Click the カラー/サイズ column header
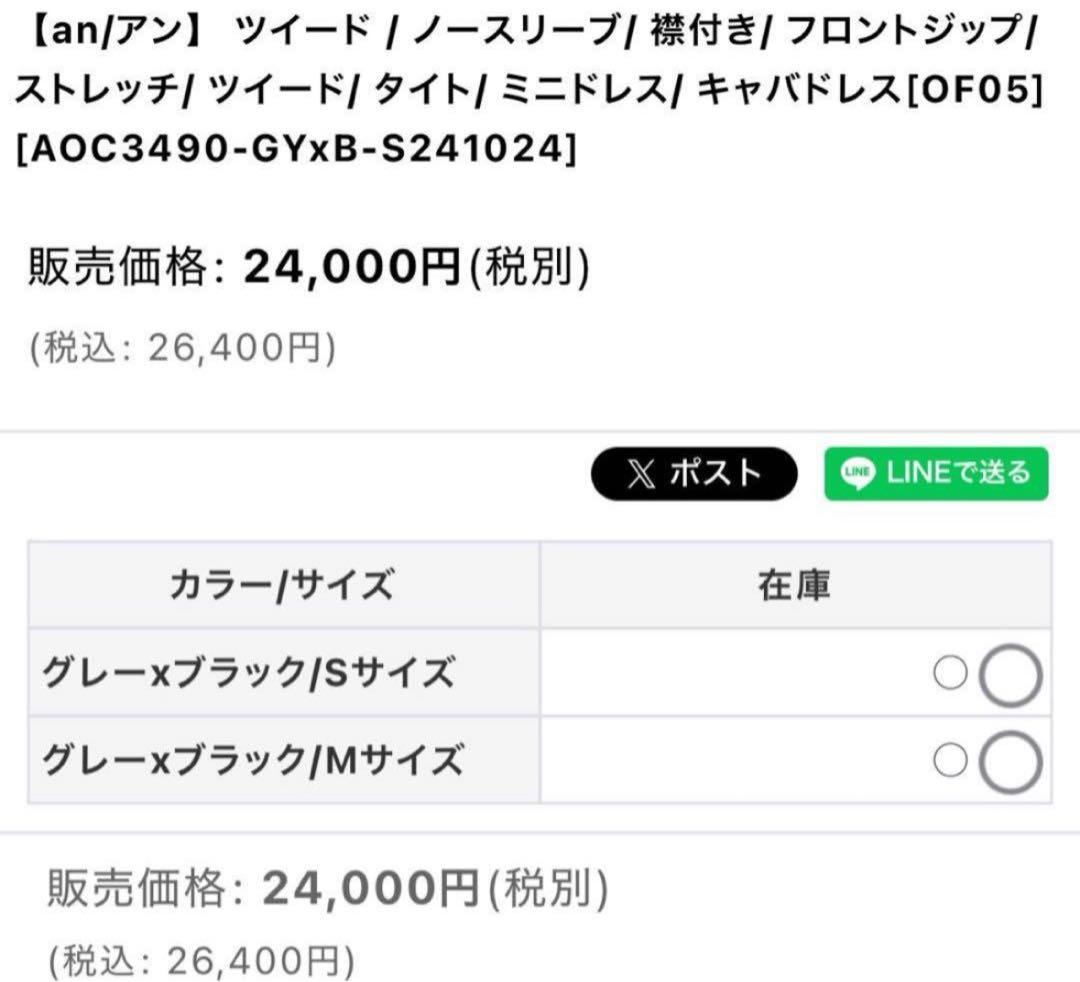1080x982 pixels. 283,585
